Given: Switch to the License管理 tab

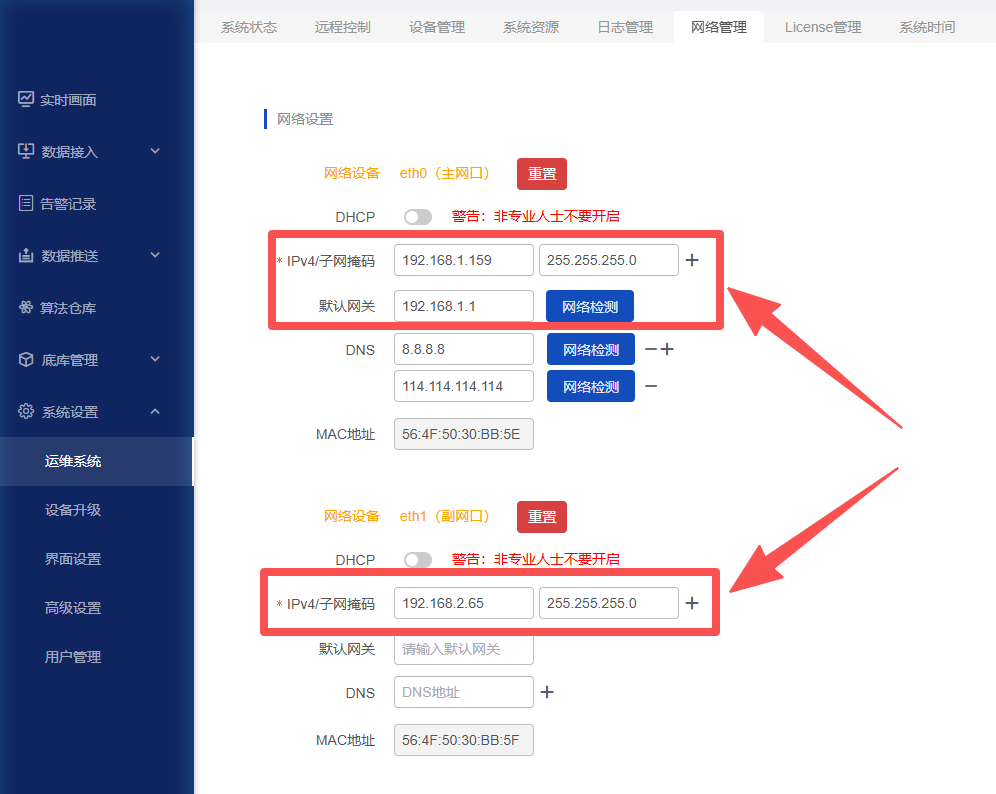Looking at the screenshot, I should (x=822, y=27).
